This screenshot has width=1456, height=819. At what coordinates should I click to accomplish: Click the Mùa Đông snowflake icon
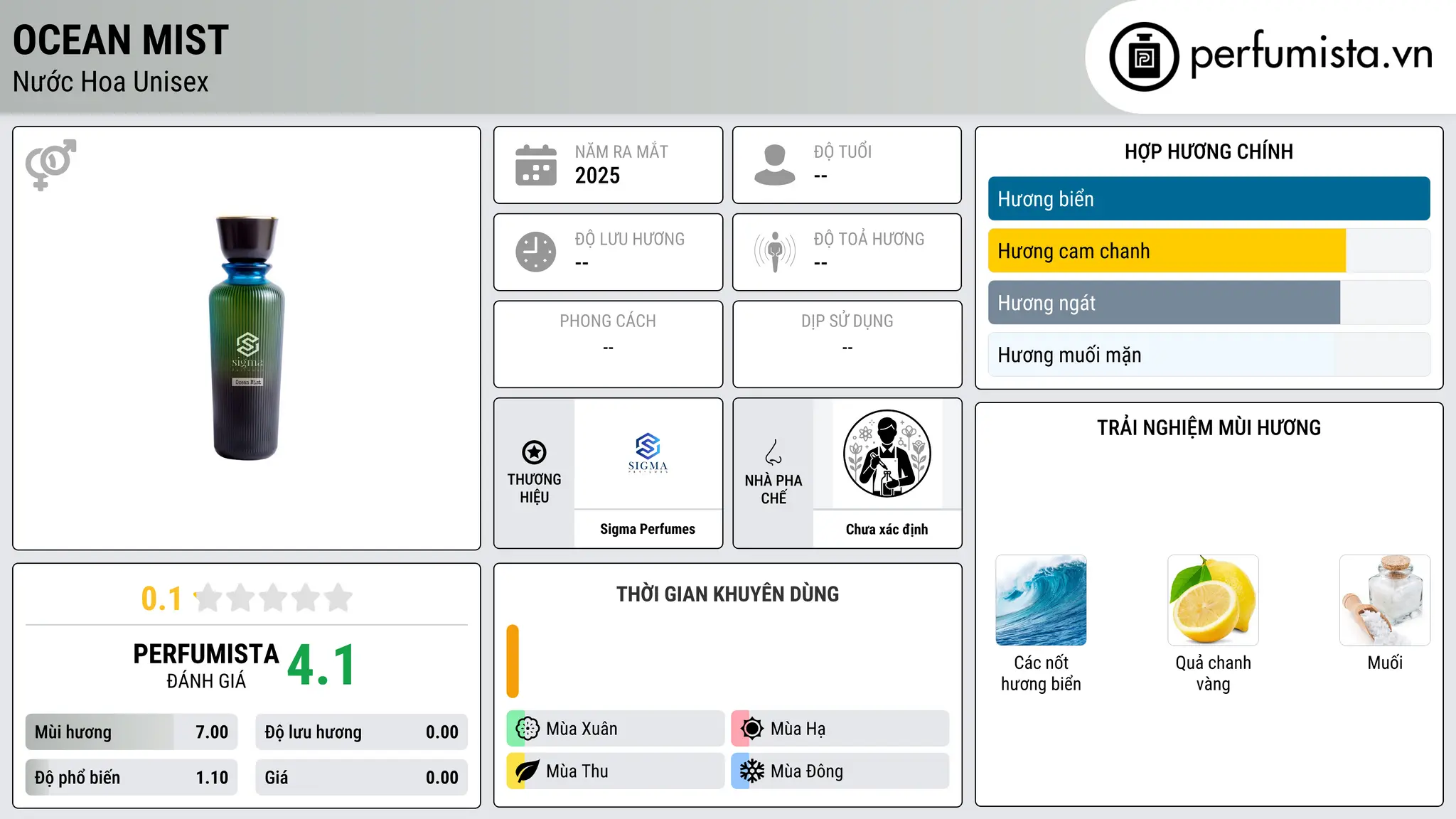tap(752, 771)
